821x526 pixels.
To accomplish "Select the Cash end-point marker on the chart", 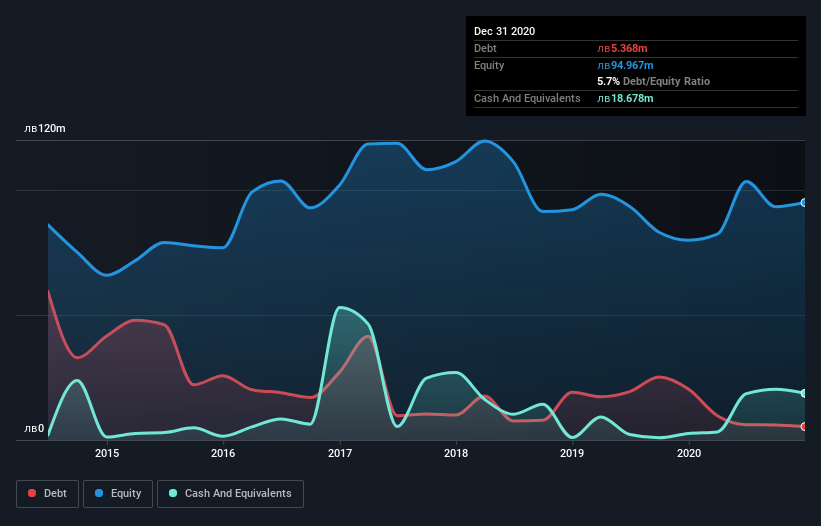I will click(x=804, y=393).
